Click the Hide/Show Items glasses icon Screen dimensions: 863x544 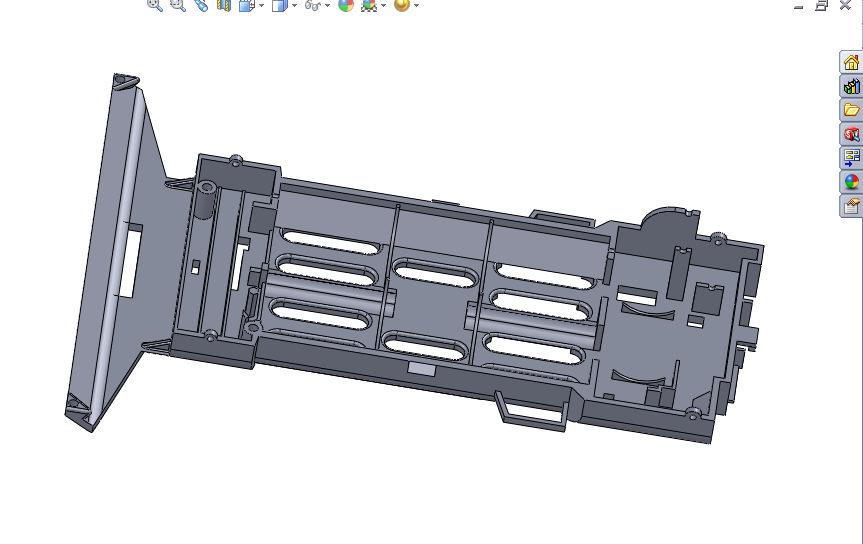pos(313,5)
